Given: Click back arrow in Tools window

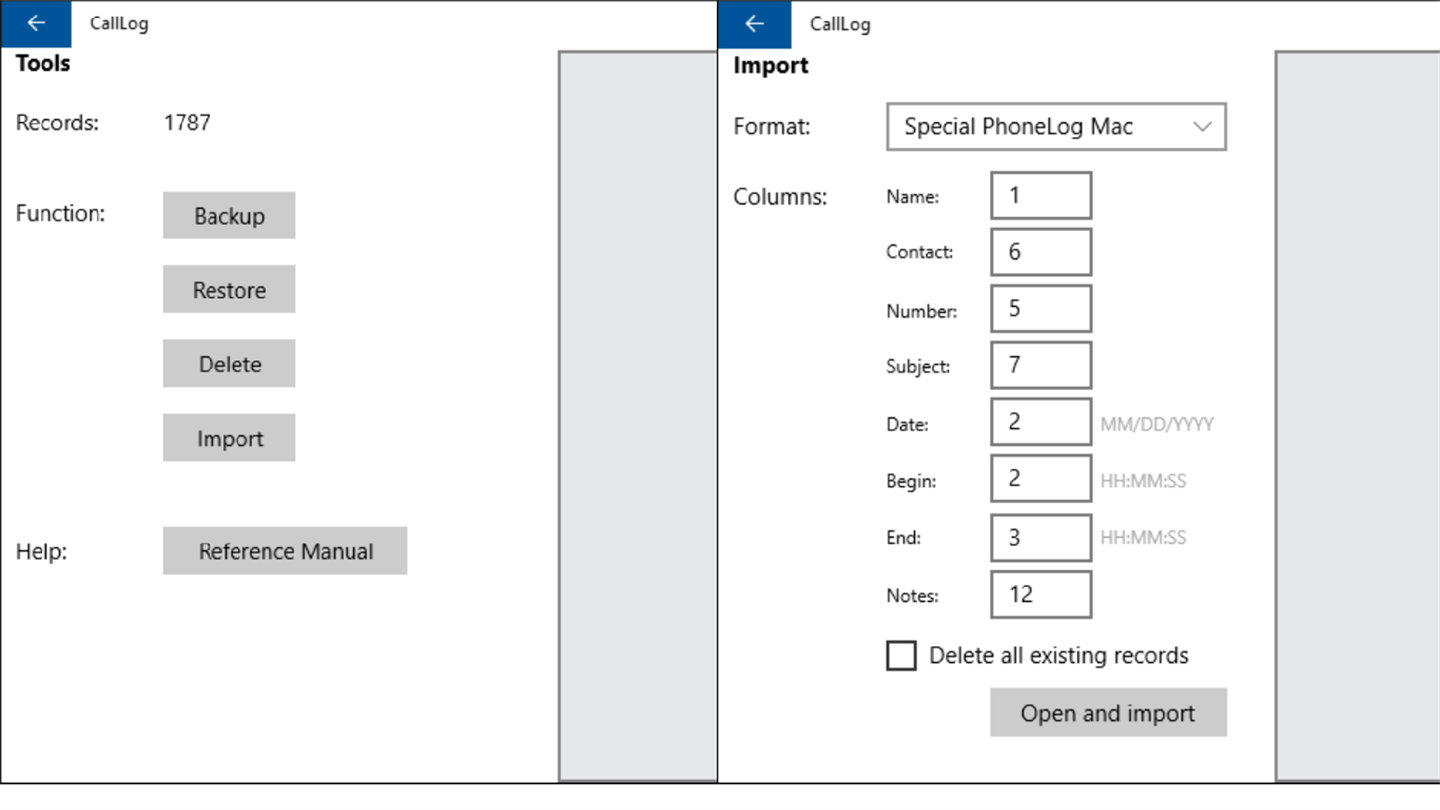Looking at the screenshot, I should 36,24.
